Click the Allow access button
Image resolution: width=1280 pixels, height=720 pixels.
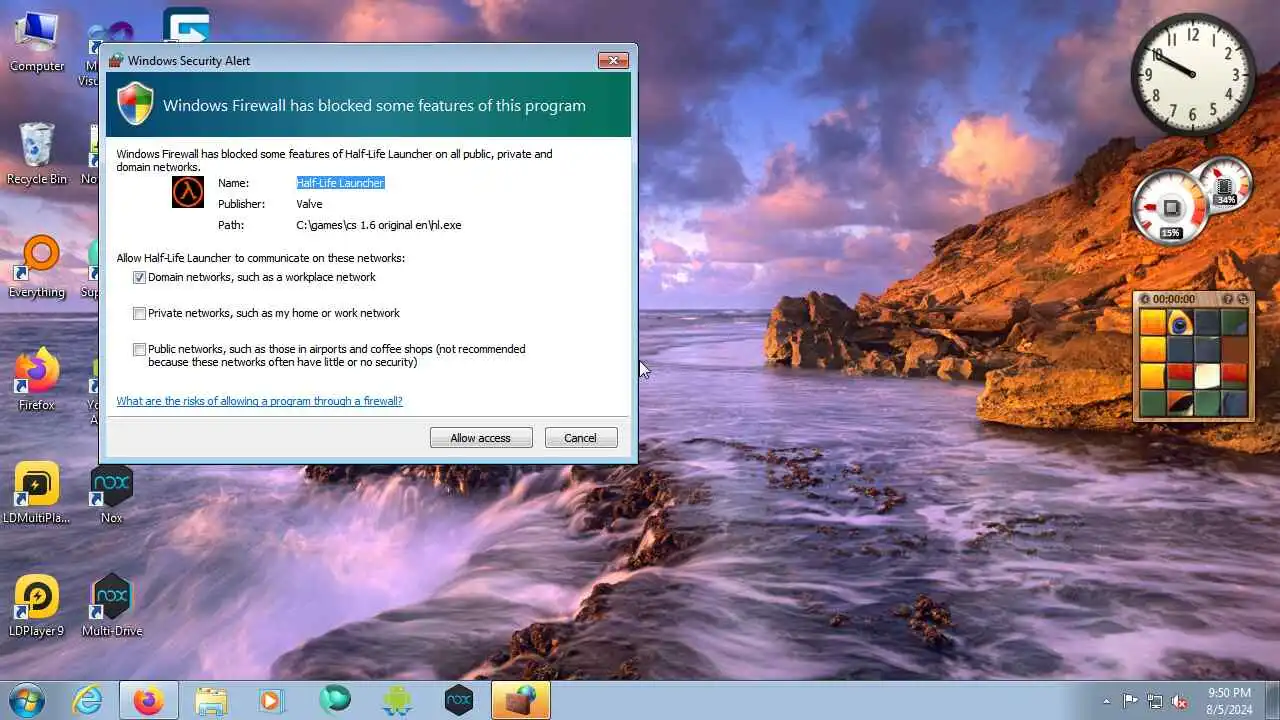(x=481, y=438)
